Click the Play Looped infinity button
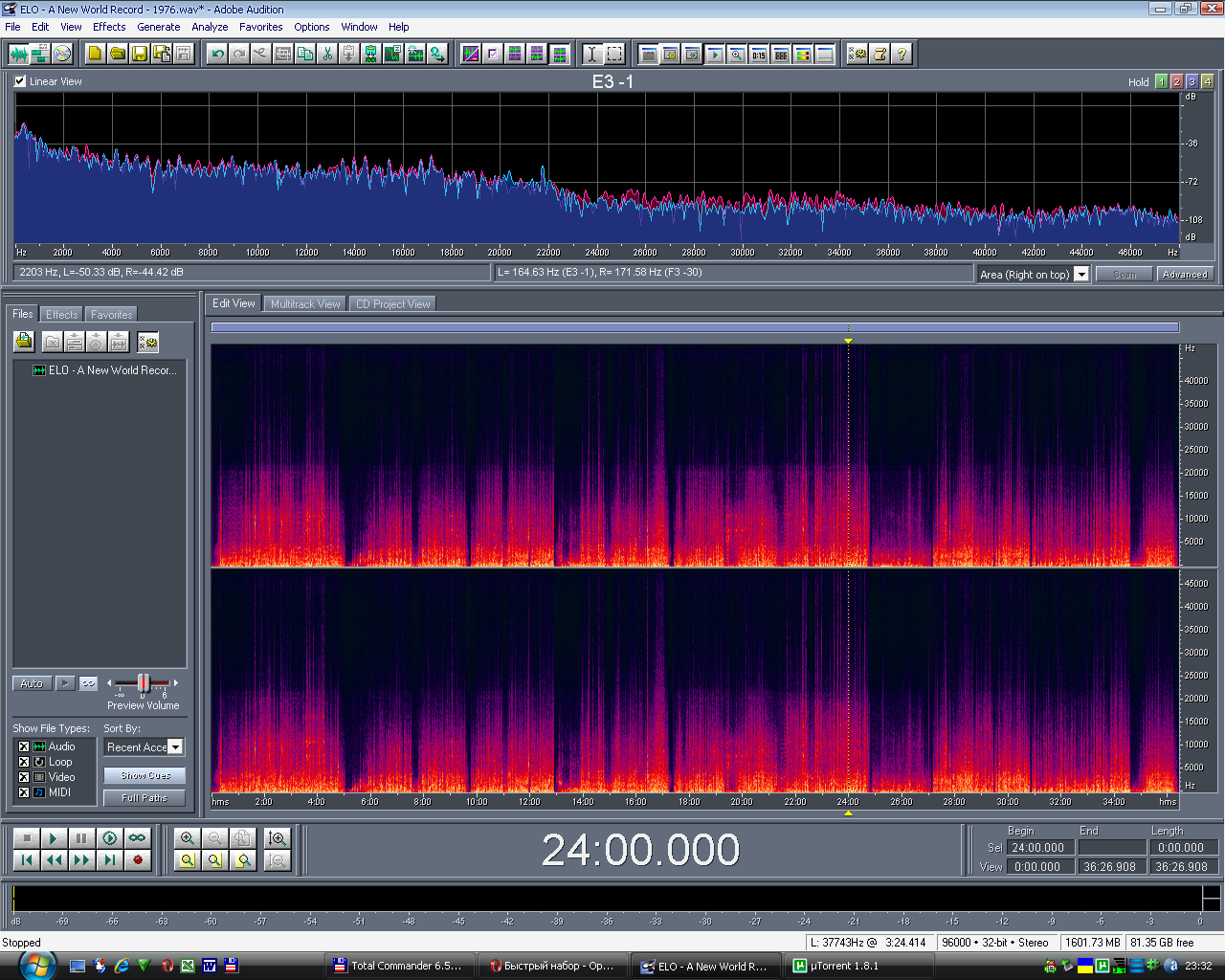1225x980 pixels. click(138, 837)
